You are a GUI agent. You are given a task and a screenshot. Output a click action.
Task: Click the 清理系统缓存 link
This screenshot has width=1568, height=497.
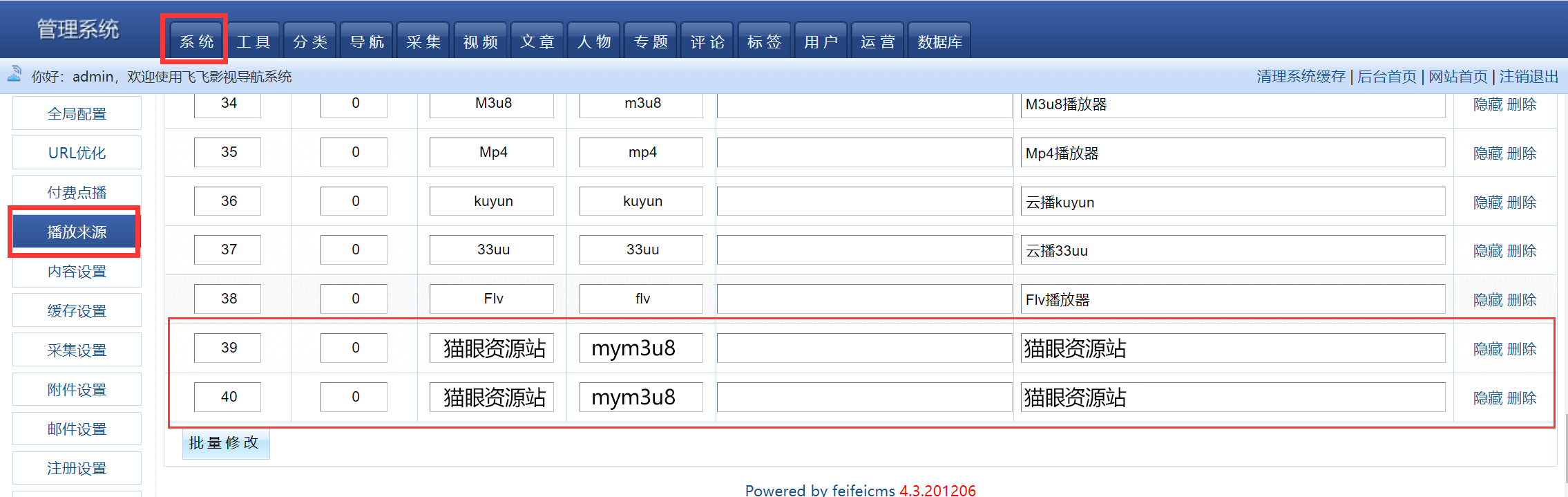(x=1301, y=77)
